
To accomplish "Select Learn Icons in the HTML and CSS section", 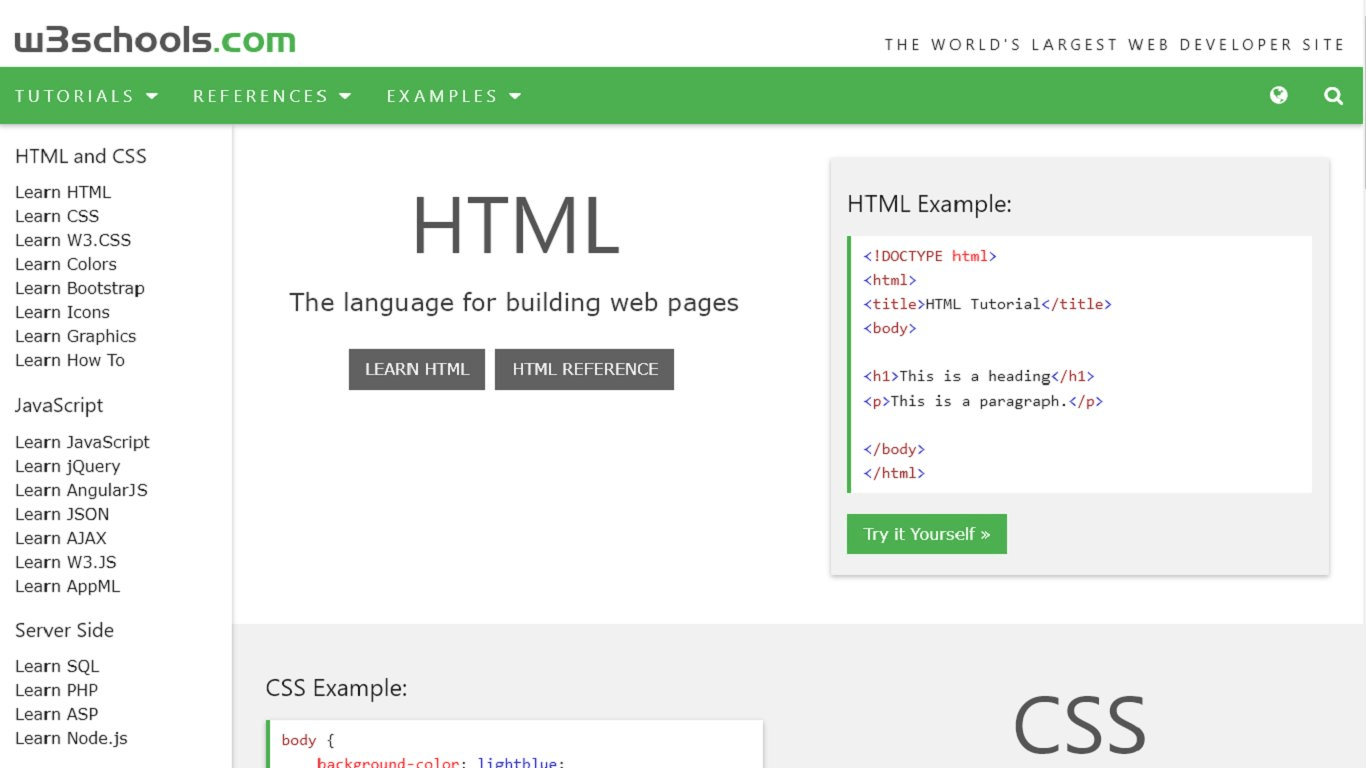I will tap(62, 312).
